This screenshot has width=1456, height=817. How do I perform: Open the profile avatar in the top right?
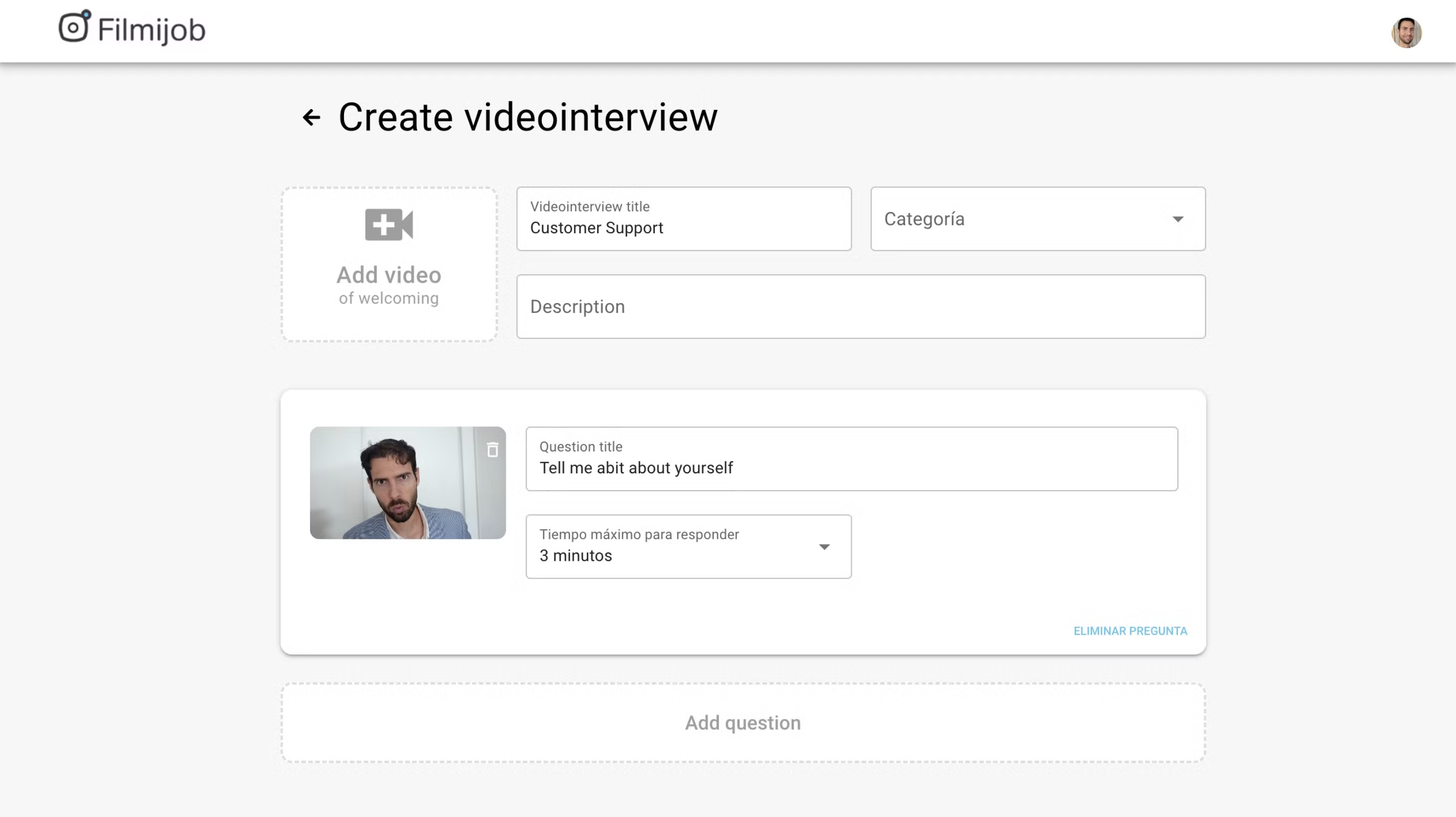pyautogui.click(x=1406, y=33)
